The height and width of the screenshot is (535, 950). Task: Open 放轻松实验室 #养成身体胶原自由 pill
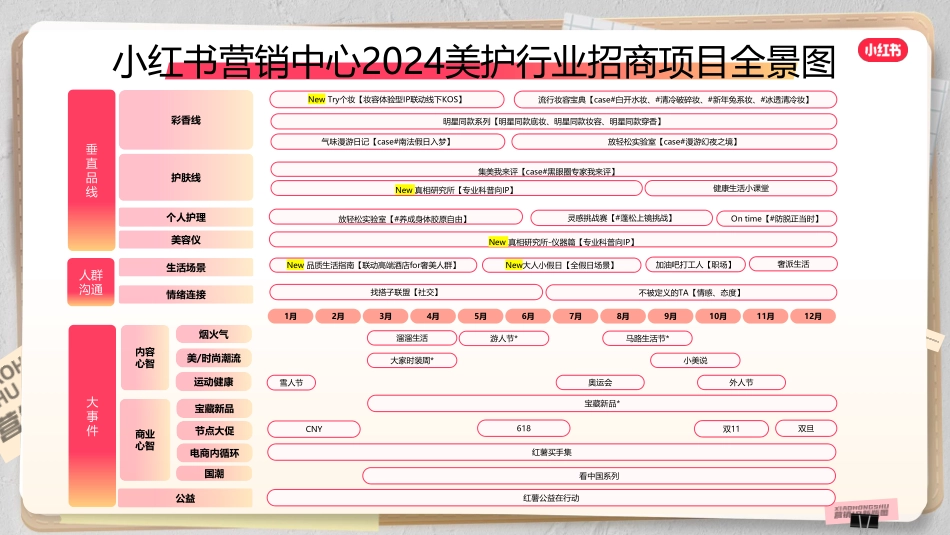coord(396,218)
